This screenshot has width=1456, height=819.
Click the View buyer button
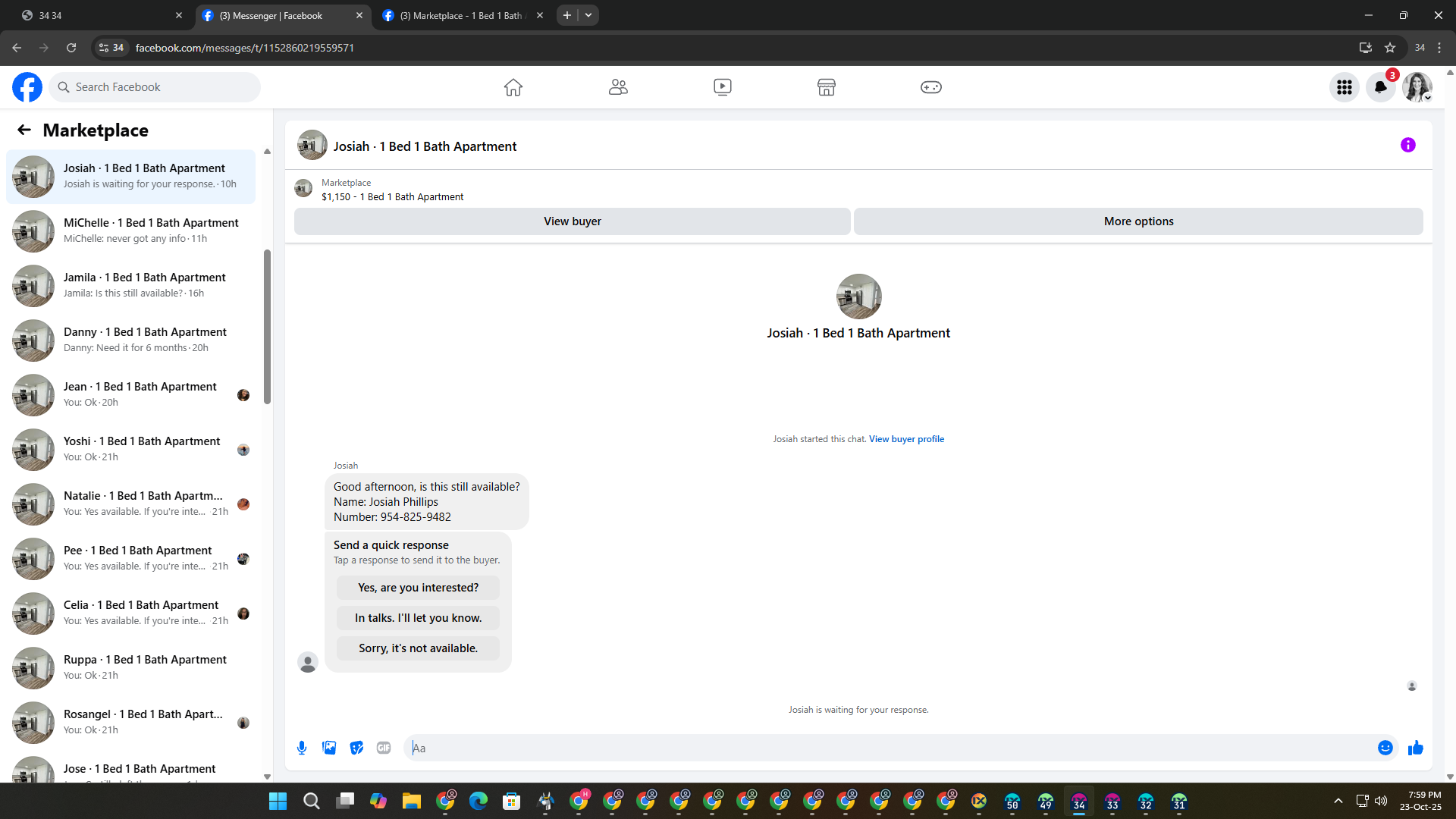coord(572,221)
